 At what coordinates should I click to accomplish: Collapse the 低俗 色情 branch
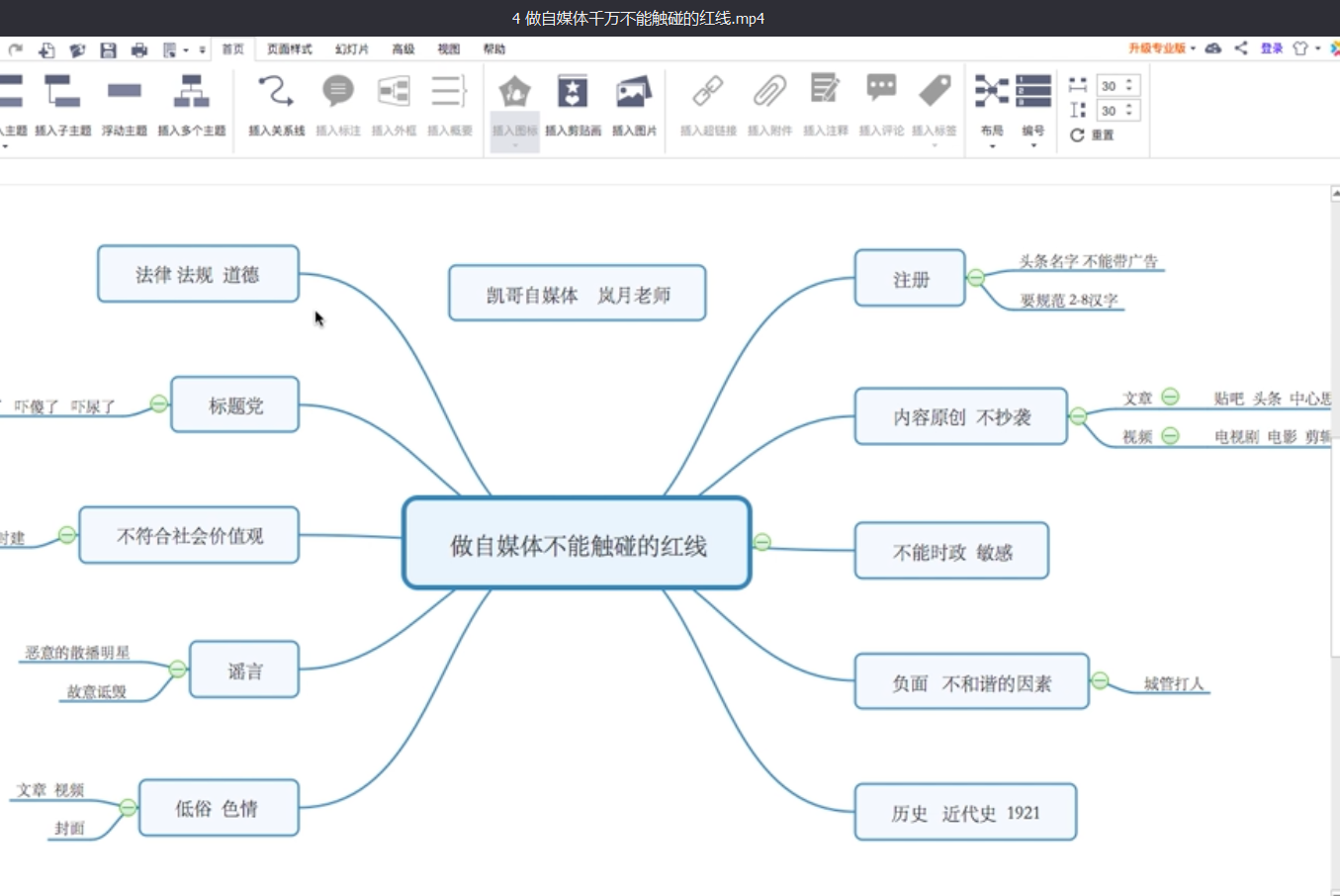pos(129,808)
